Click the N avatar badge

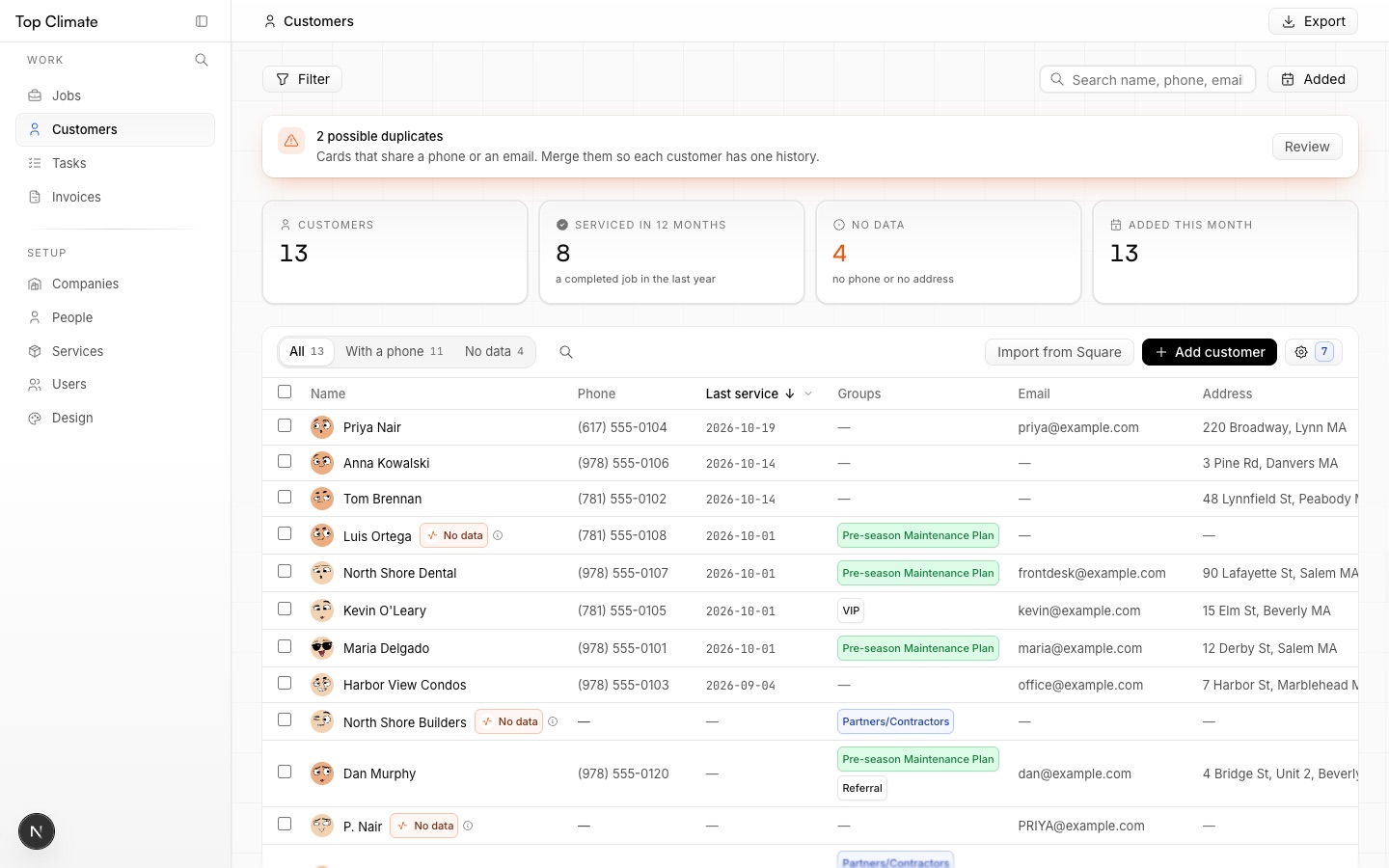[37, 831]
